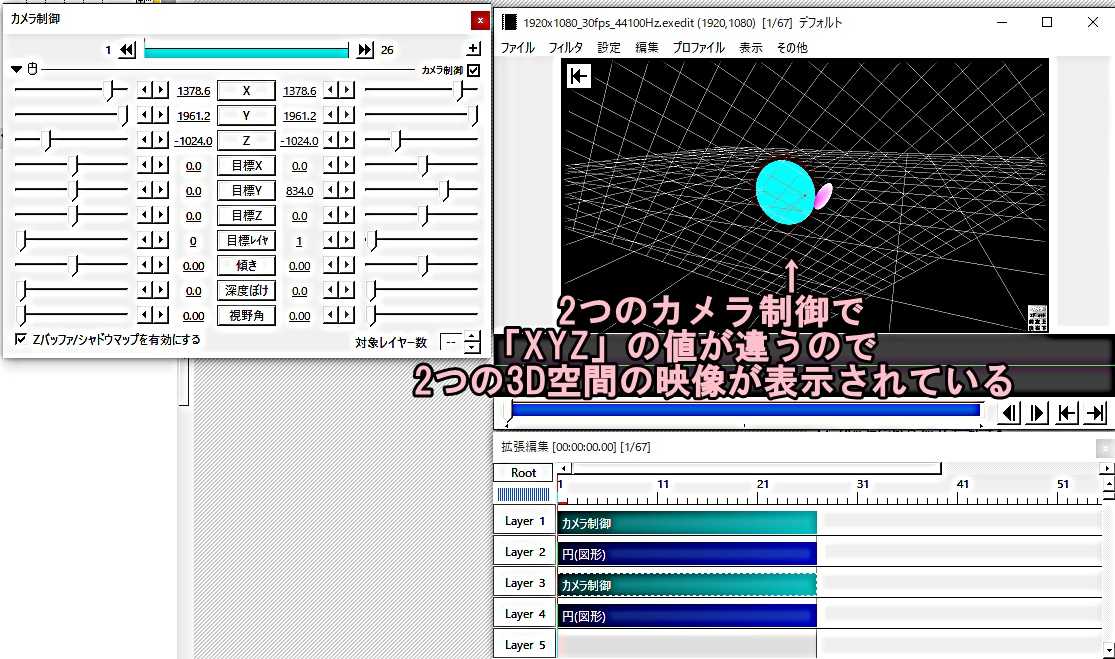Screen dimensions: 1115x659
Task: Collapse the camera control section with the triangle
Action: (16, 69)
